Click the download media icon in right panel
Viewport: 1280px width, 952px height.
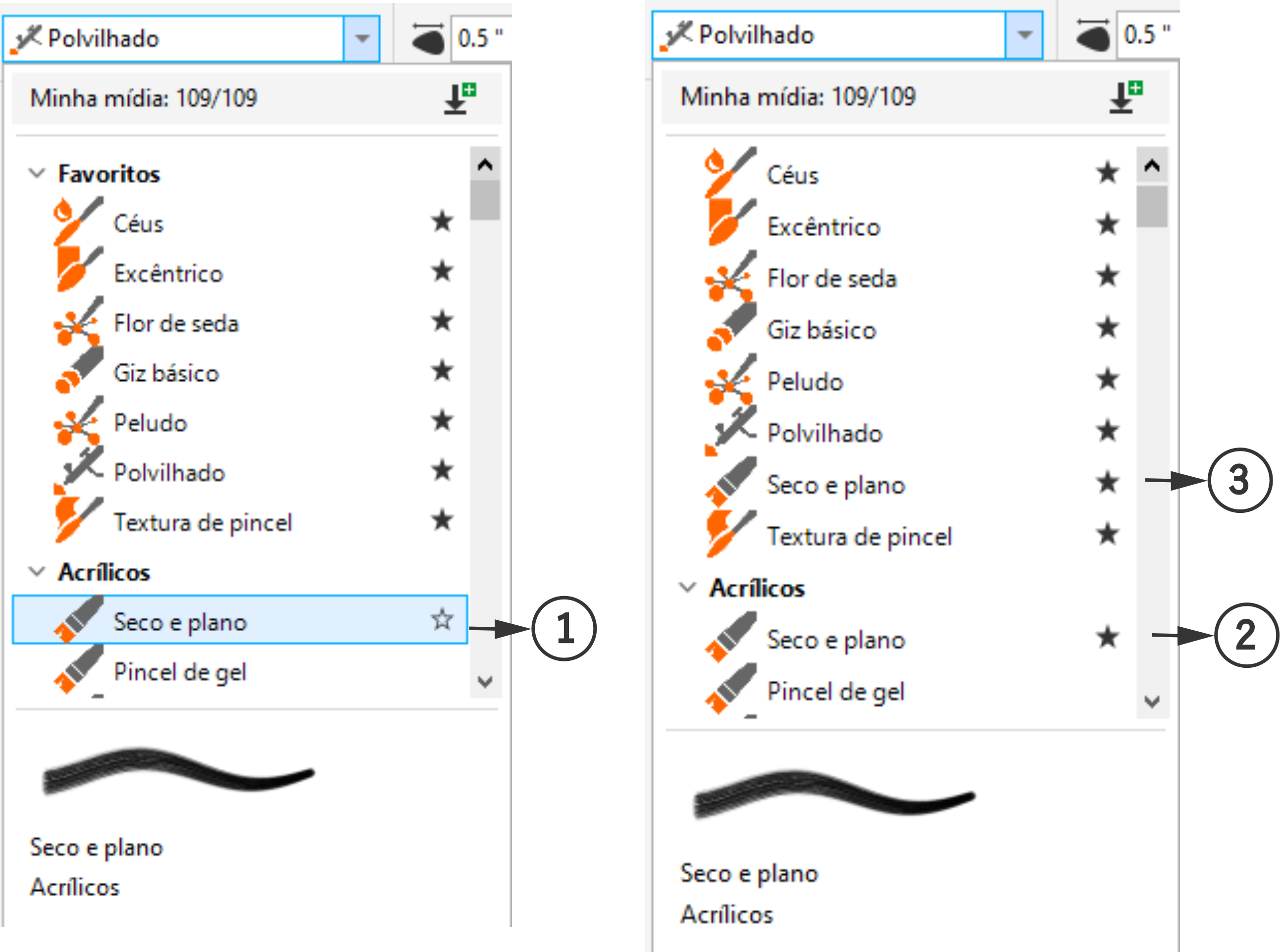[x=1126, y=97]
